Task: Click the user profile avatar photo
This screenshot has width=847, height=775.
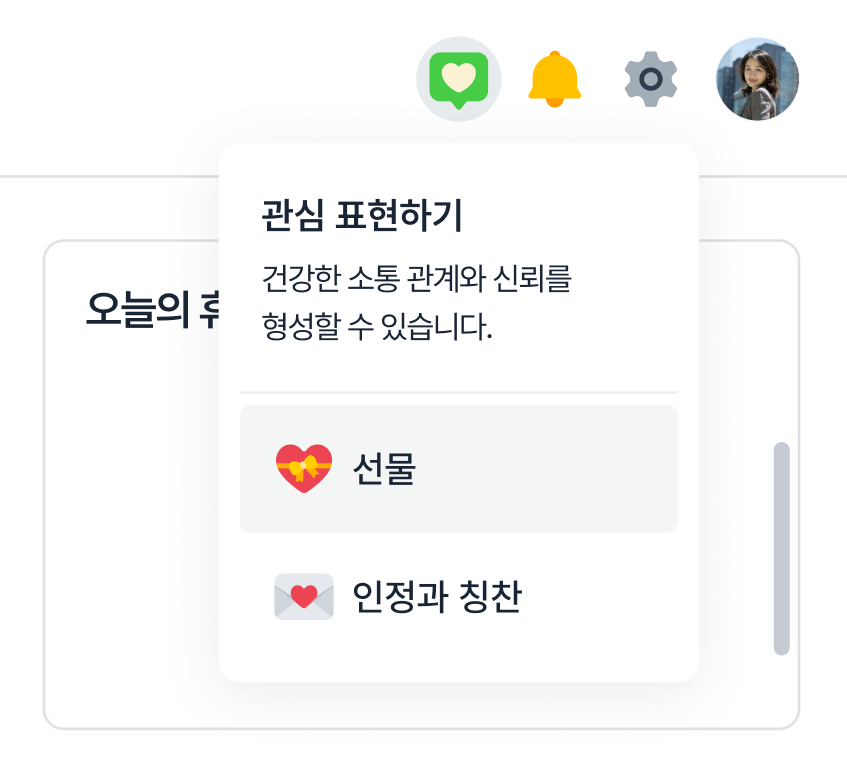Action: [x=758, y=79]
